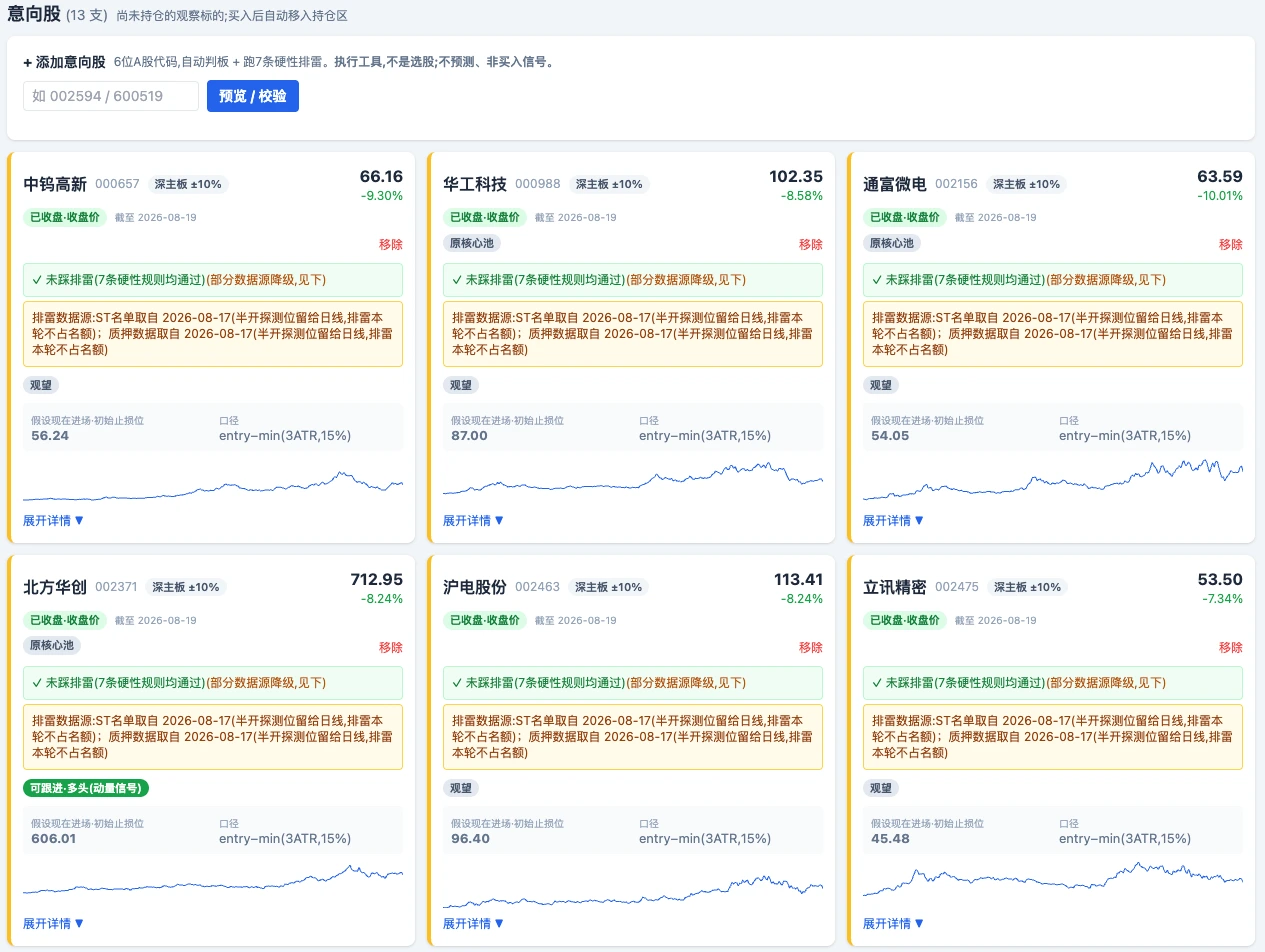
Task: Remove 华工科技 from the watchlist
Action: tap(811, 244)
